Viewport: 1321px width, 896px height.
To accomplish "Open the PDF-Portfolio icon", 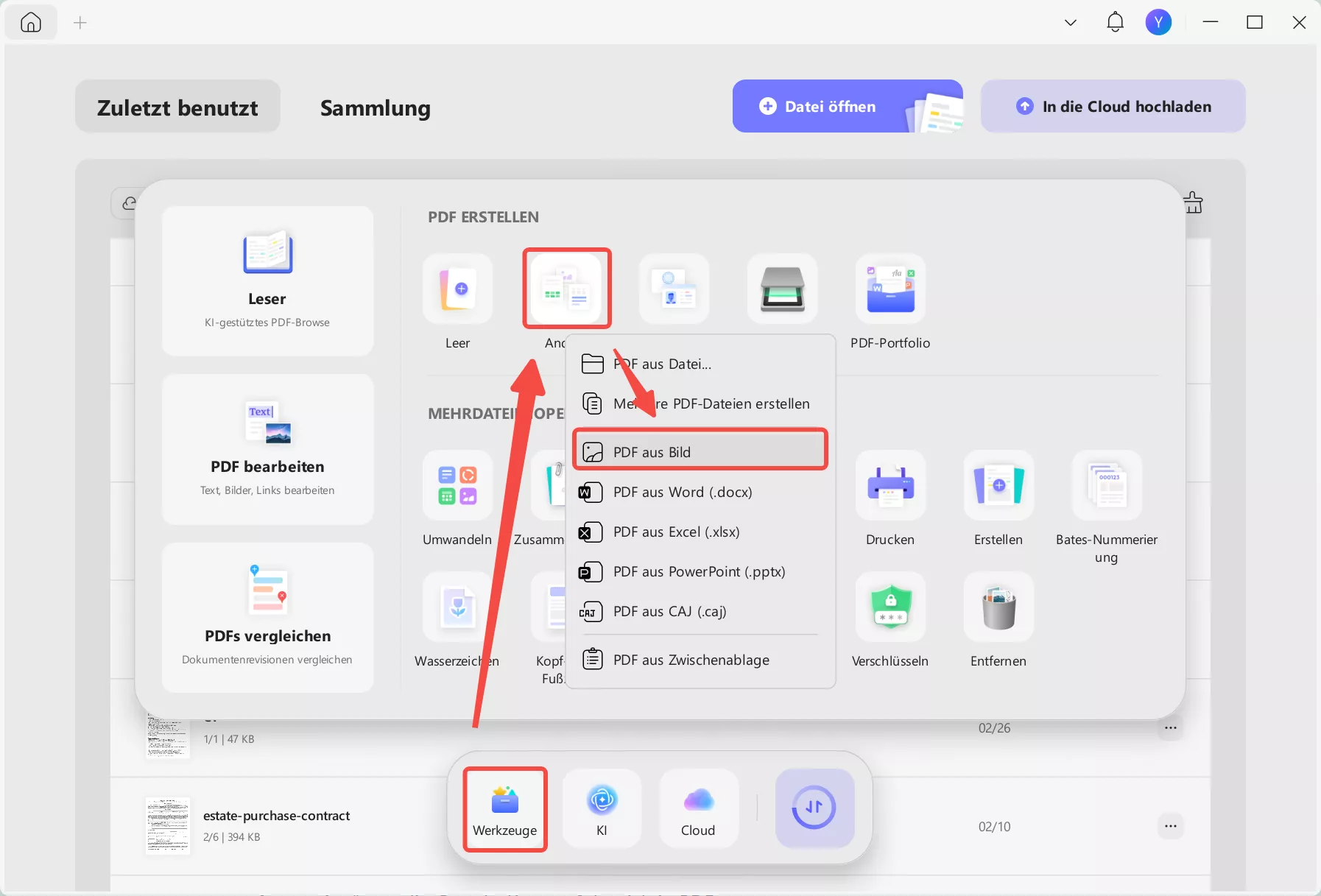I will 890,289.
